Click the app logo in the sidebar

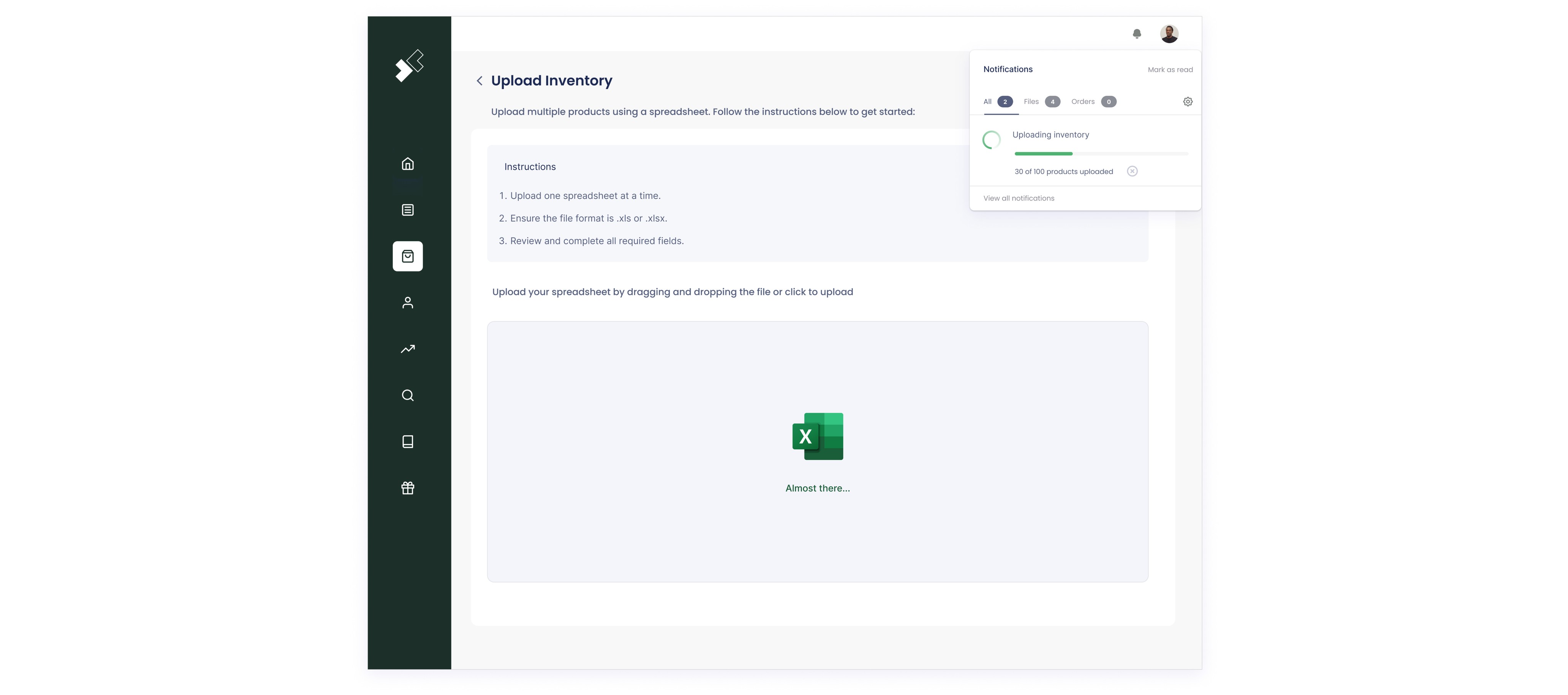(x=409, y=66)
